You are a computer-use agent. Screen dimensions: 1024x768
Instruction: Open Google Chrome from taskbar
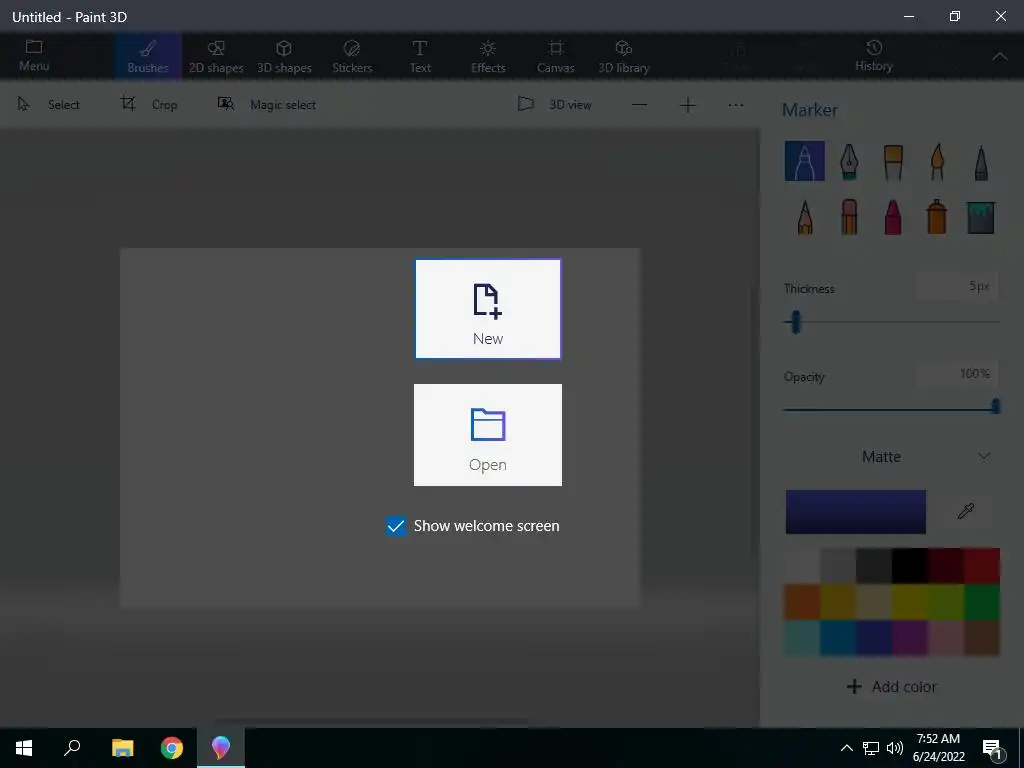pyautogui.click(x=172, y=748)
